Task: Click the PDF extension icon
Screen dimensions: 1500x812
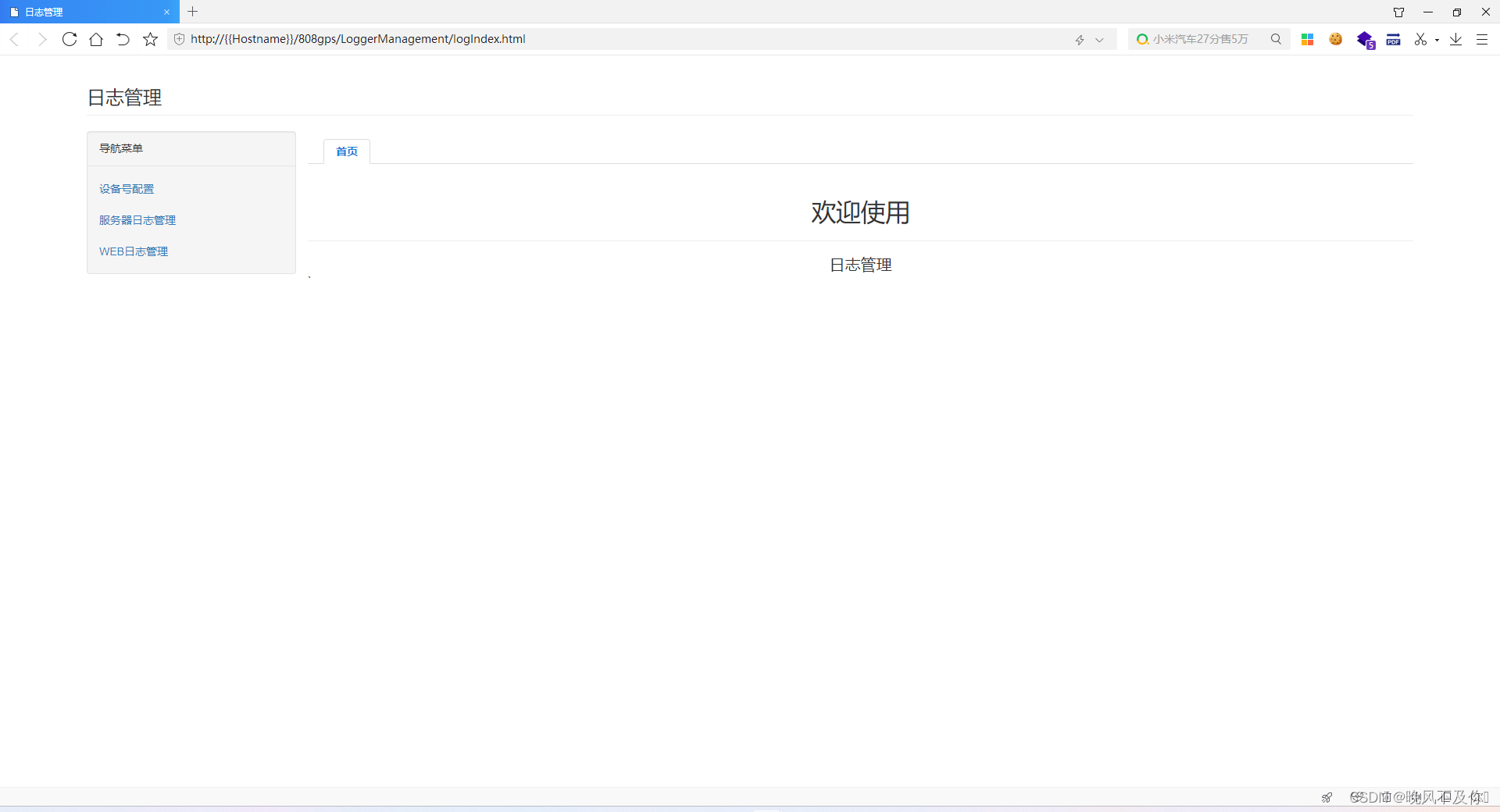Action: point(1394,39)
